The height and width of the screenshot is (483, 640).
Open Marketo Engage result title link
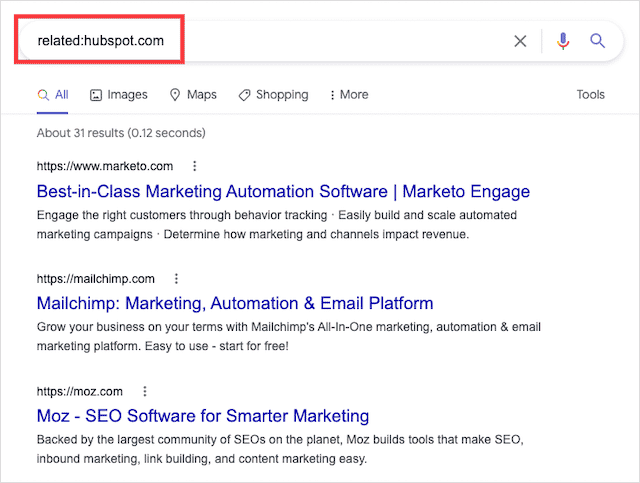(283, 191)
